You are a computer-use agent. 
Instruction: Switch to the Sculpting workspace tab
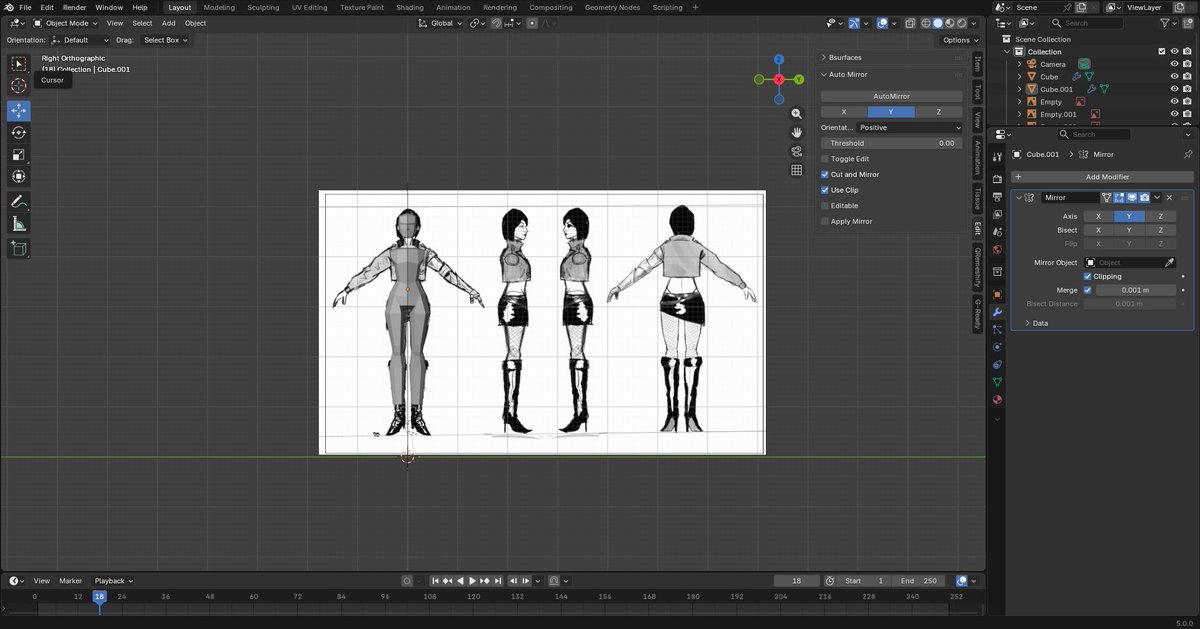[263, 7]
